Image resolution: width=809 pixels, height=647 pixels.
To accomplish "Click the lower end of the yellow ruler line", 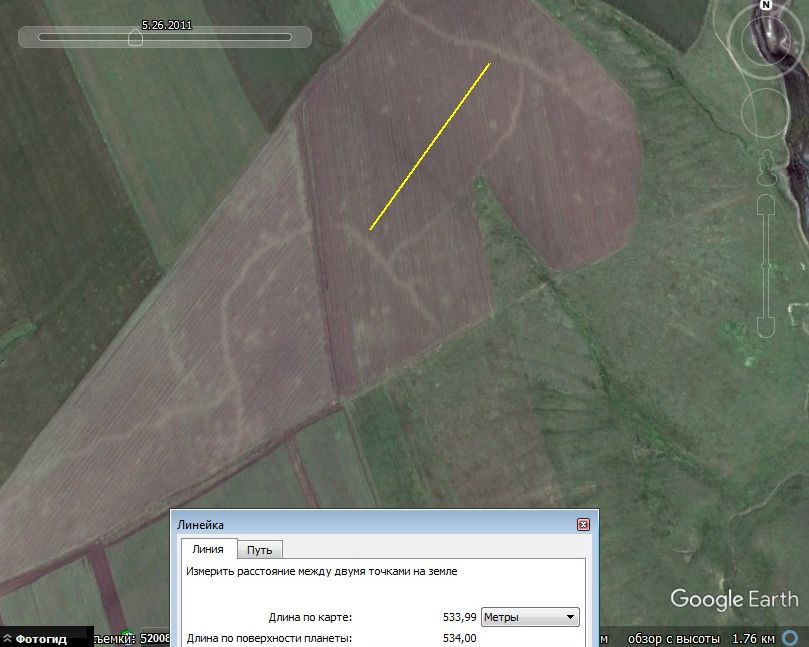I will point(370,230).
